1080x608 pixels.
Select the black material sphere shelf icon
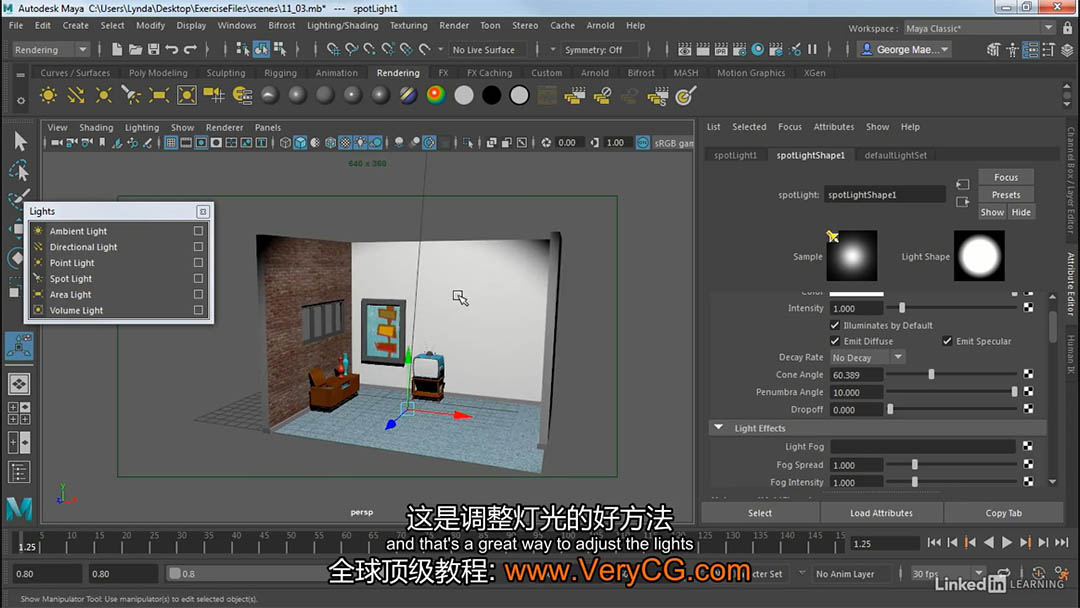tap(491, 95)
